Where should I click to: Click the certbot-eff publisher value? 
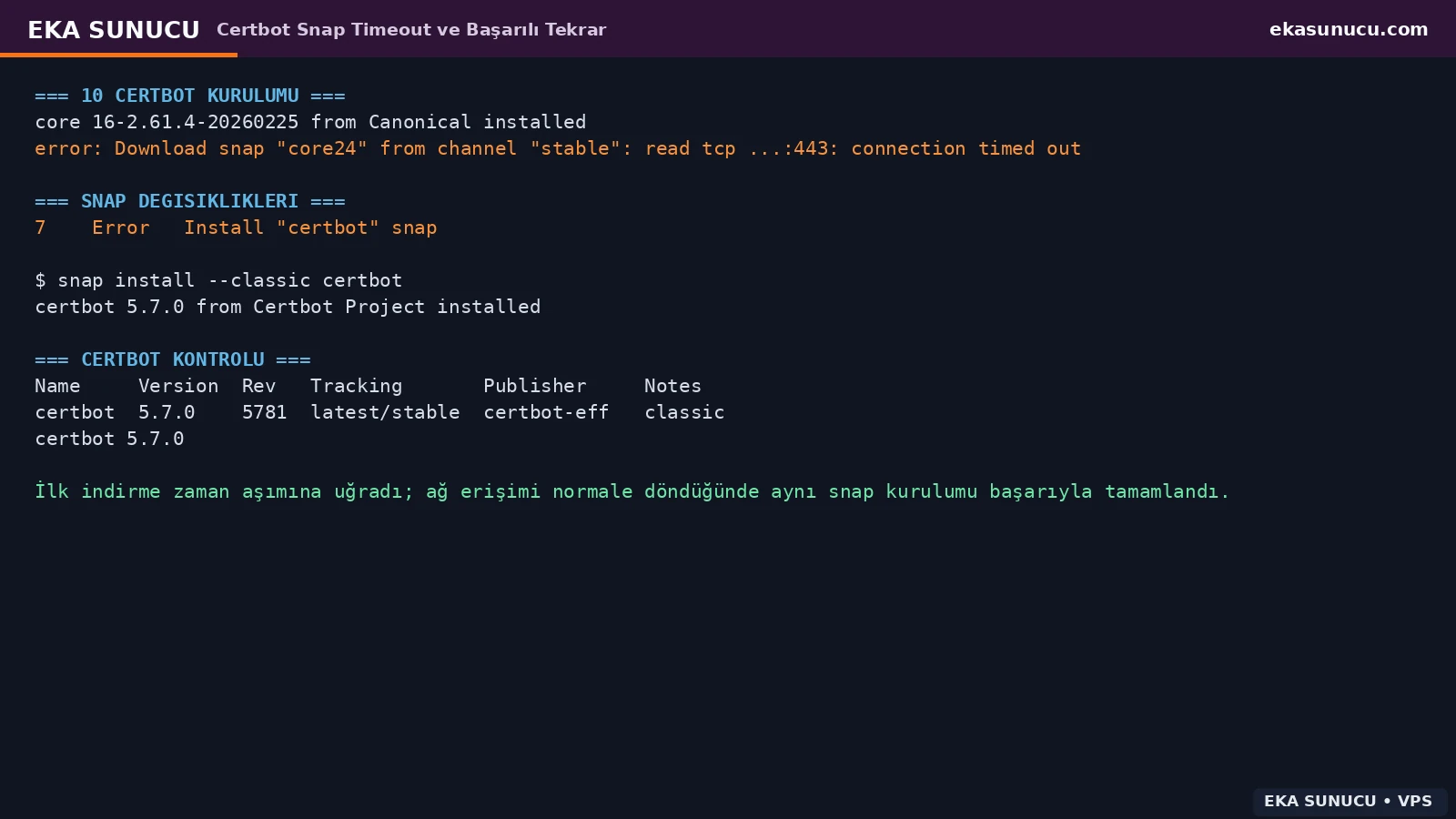(546, 412)
